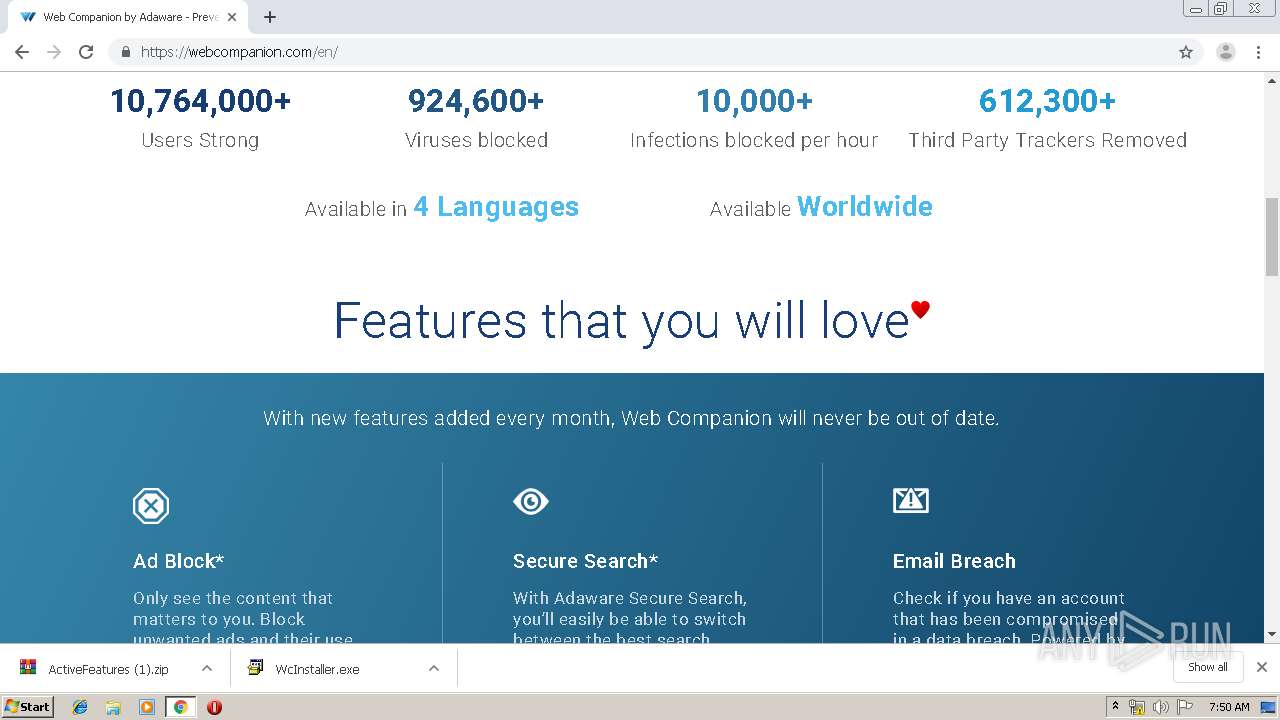The height and width of the screenshot is (720, 1280).
Task: Click the page vertical scrollbar thumb
Action: point(1272,237)
